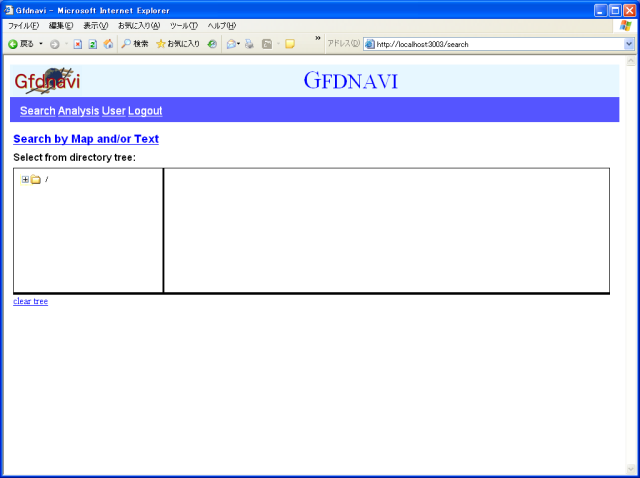Click the Windows flag throbber icon
640x478 pixels.
[625, 26]
